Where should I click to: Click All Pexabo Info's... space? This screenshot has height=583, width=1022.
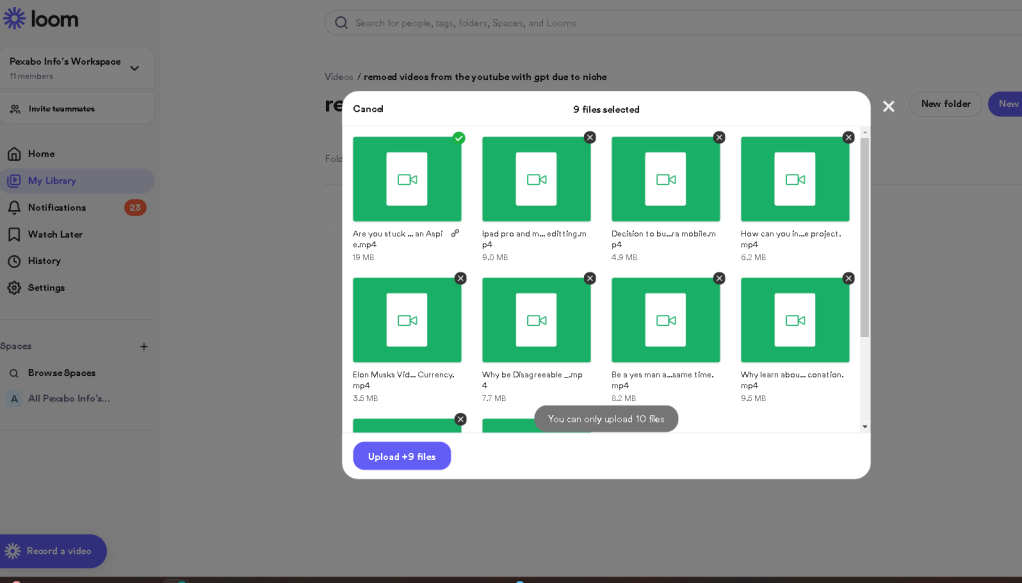(69, 398)
